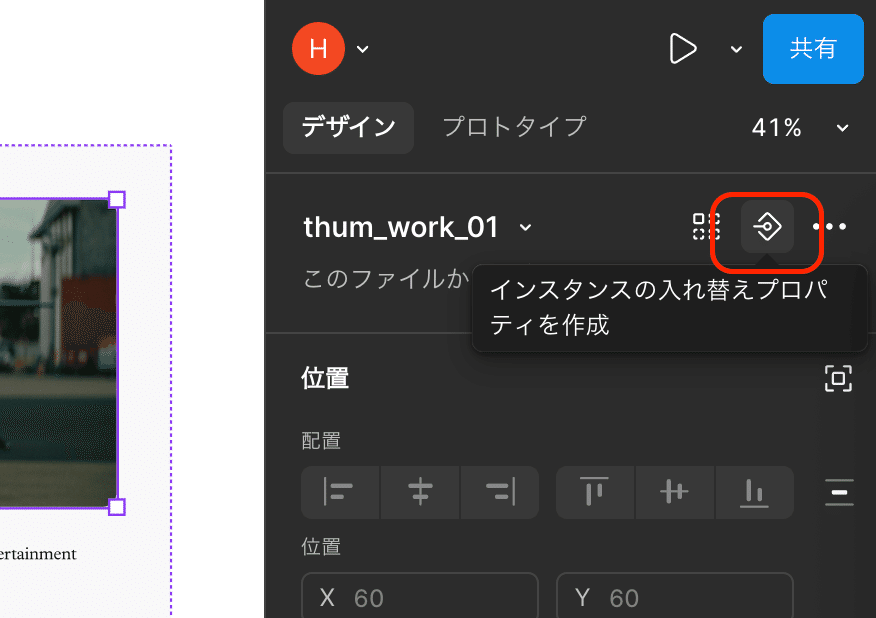The image size is (876, 618).
Task: Click the align left icon
Action: click(340, 492)
